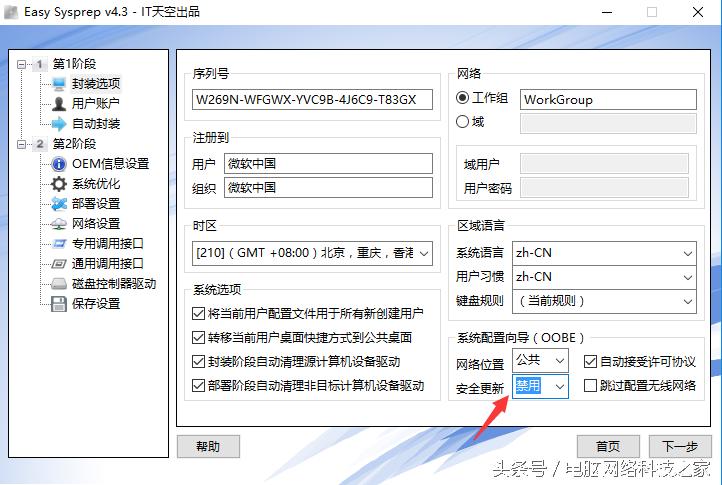Viewport: 722px width, 485px height.
Task: Select 自动封装 tree item
Action: [x=96, y=123]
